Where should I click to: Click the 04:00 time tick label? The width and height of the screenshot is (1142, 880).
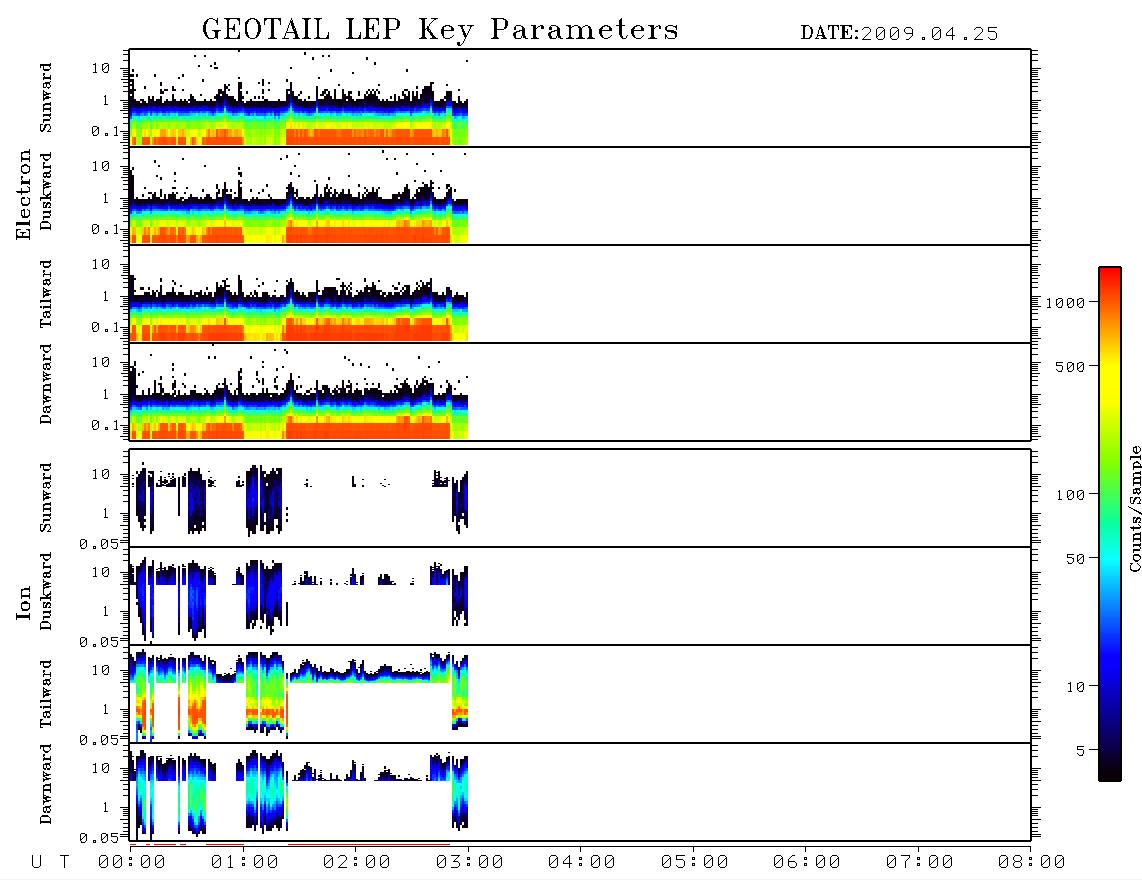(582, 862)
